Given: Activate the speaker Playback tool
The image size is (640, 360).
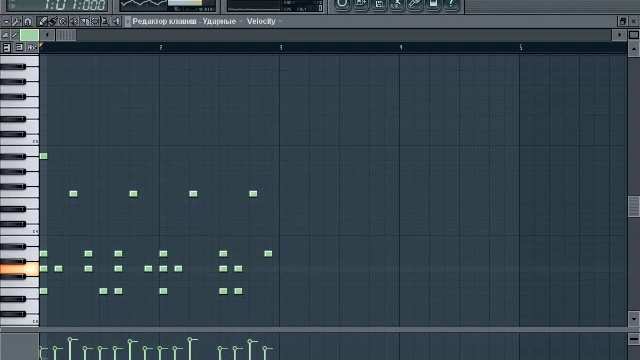Looking at the screenshot, I should [116, 21].
